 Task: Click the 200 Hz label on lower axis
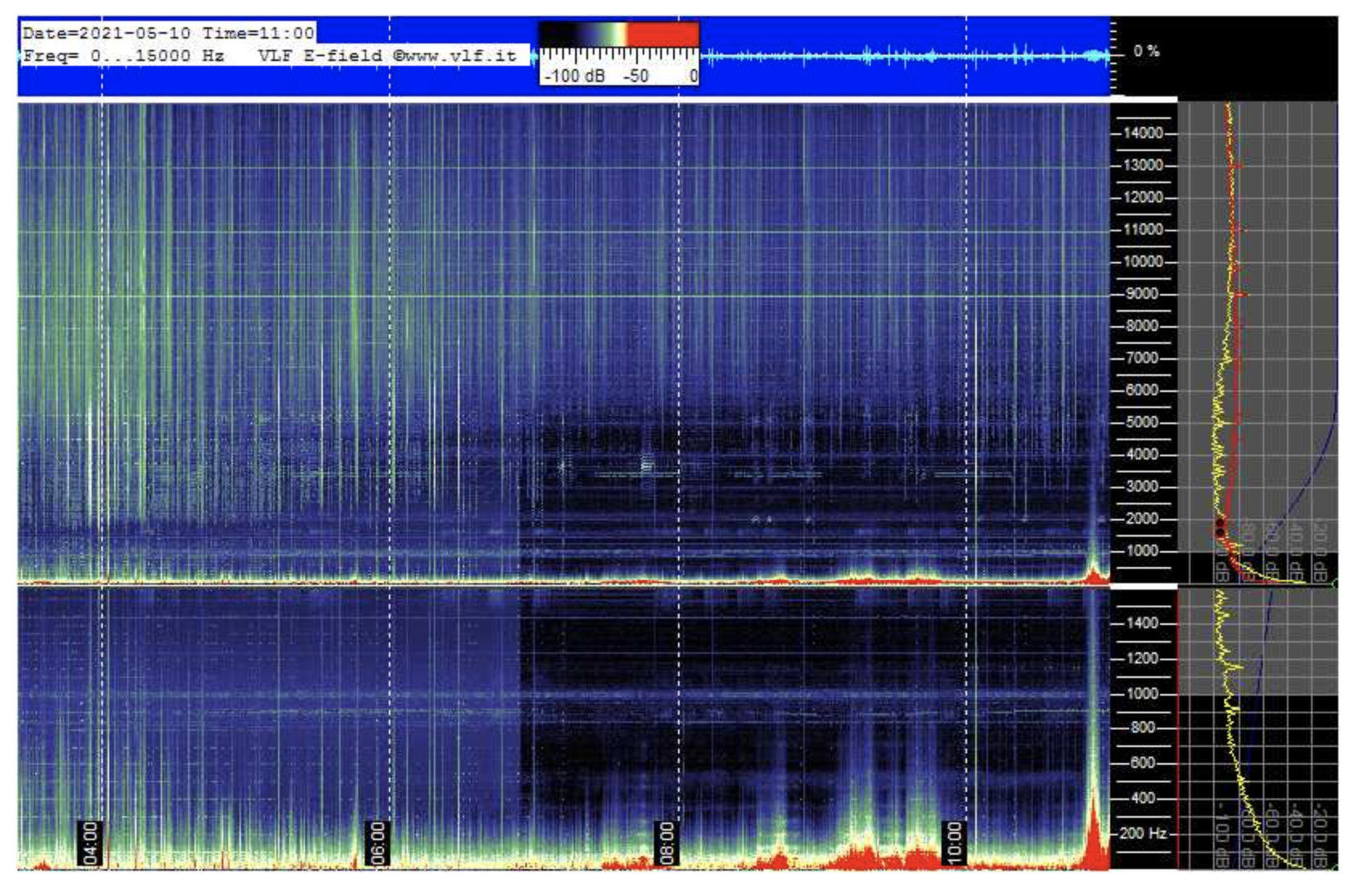[1144, 834]
